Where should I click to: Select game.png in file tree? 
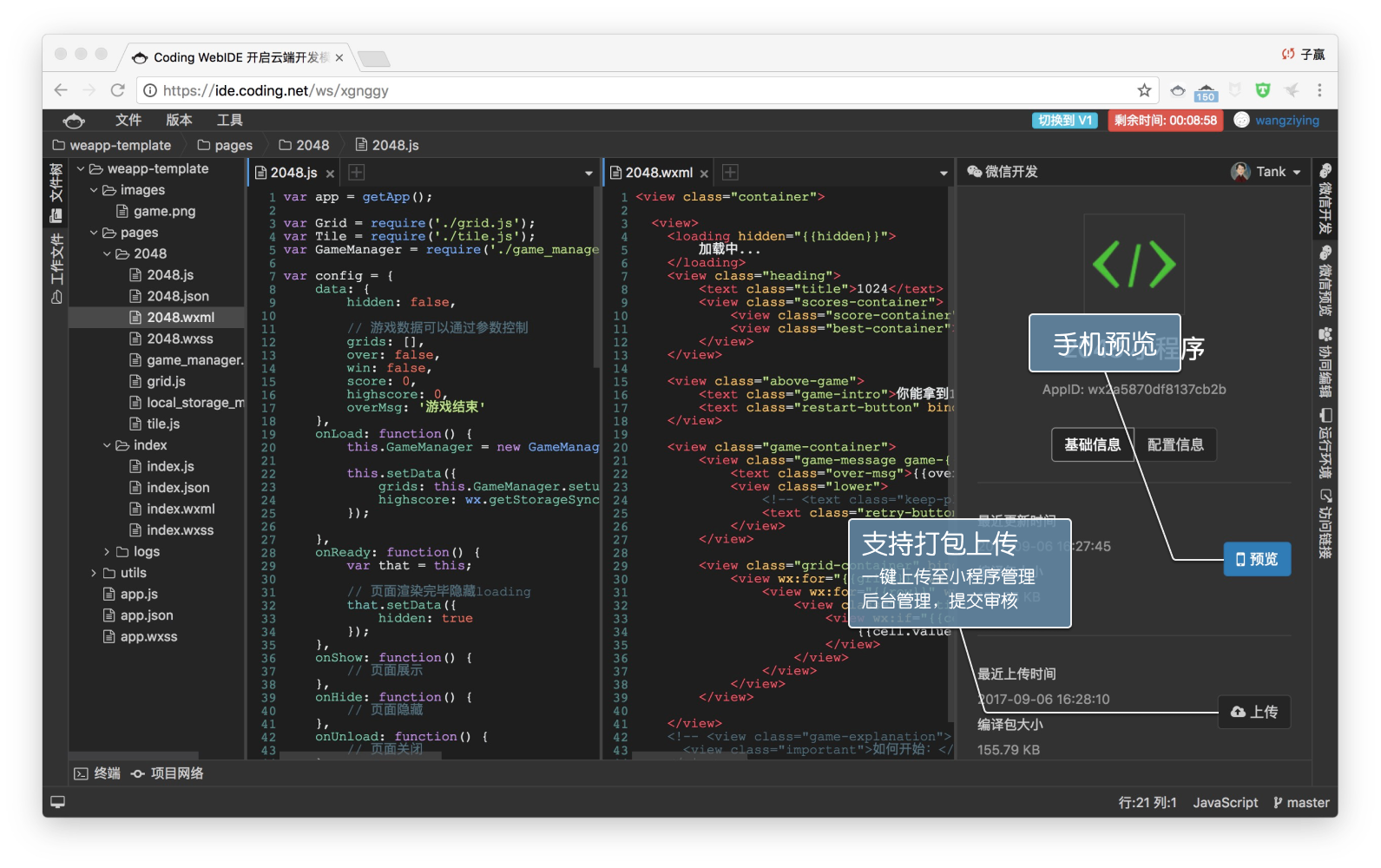tap(156, 211)
